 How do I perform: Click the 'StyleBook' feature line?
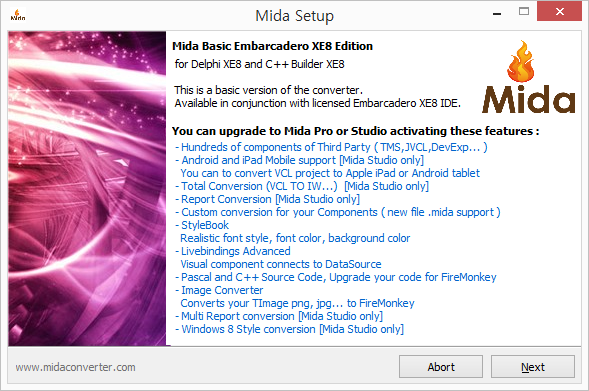tap(202, 225)
